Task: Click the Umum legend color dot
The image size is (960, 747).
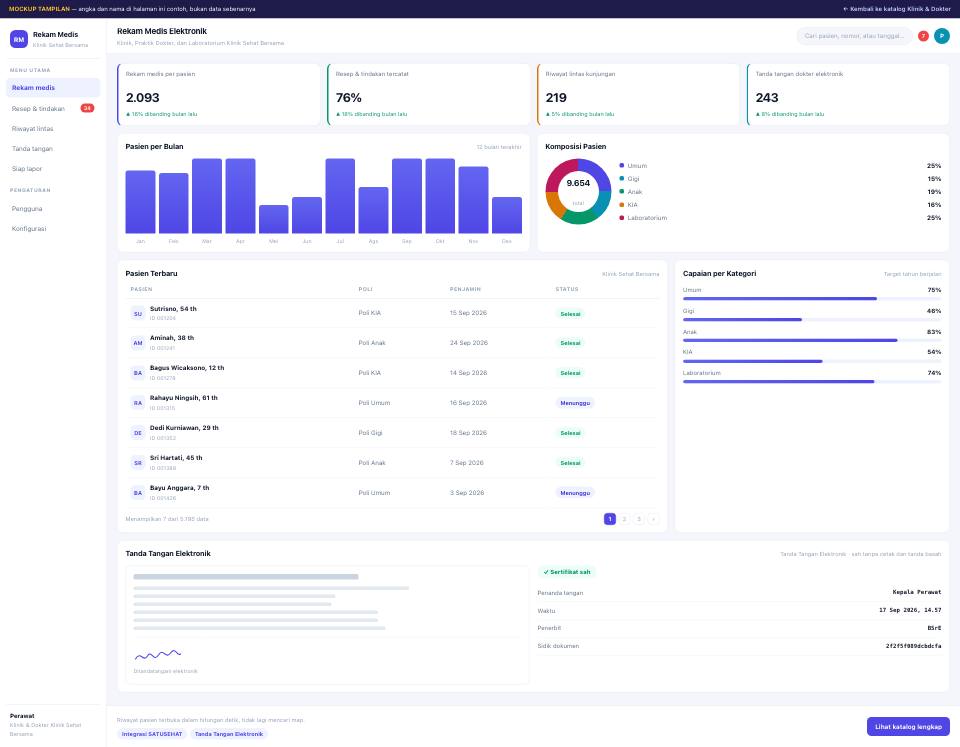Action: pos(621,165)
